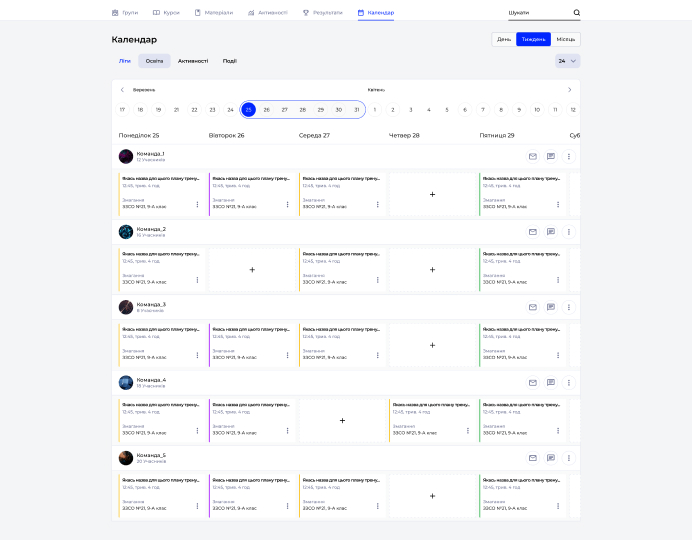The image size is (692, 540).
Task: Click the mail icon for Команда_5
Action: click(x=533, y=458)
